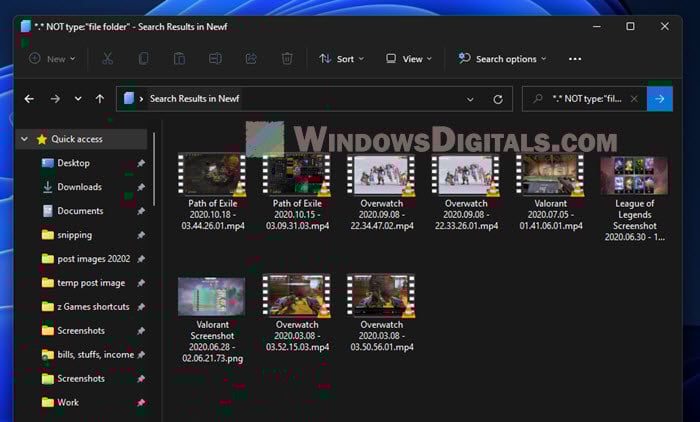Open the Search options dropdown
Screen dimensions: 700x422
[x=502, y=58]
